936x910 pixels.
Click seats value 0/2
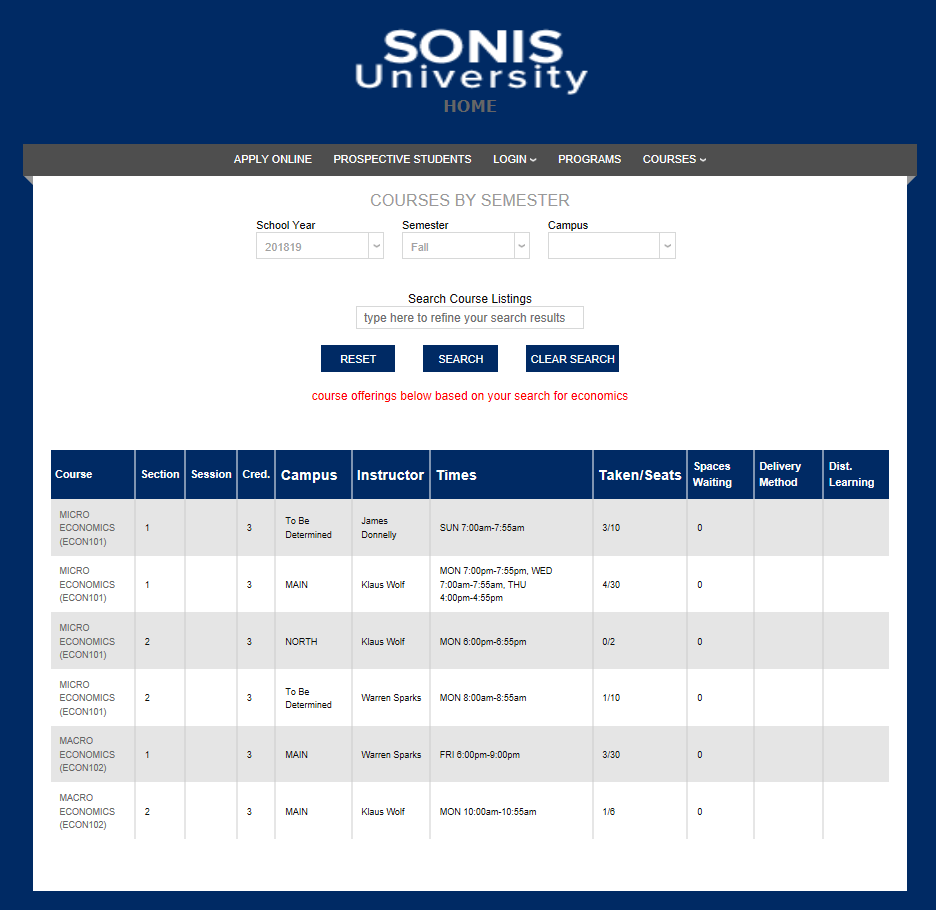click(x=608, y=642)
